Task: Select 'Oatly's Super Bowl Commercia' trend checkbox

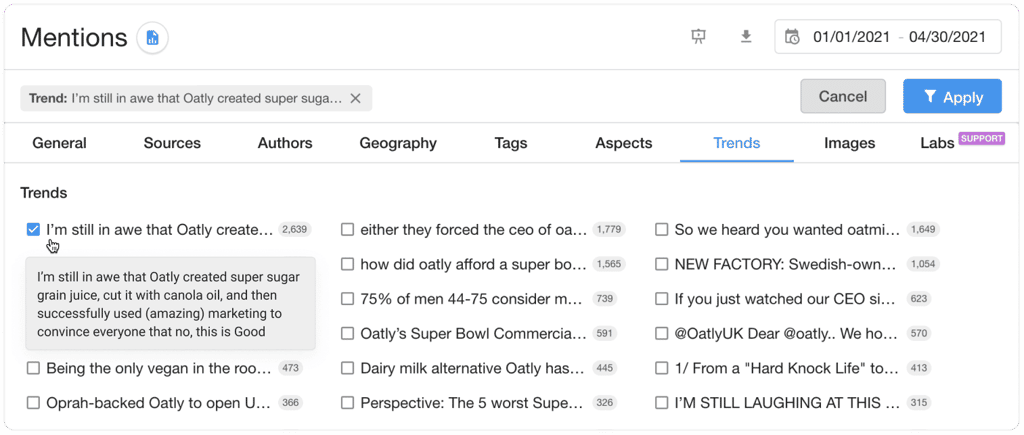Action: pos(347,334)
